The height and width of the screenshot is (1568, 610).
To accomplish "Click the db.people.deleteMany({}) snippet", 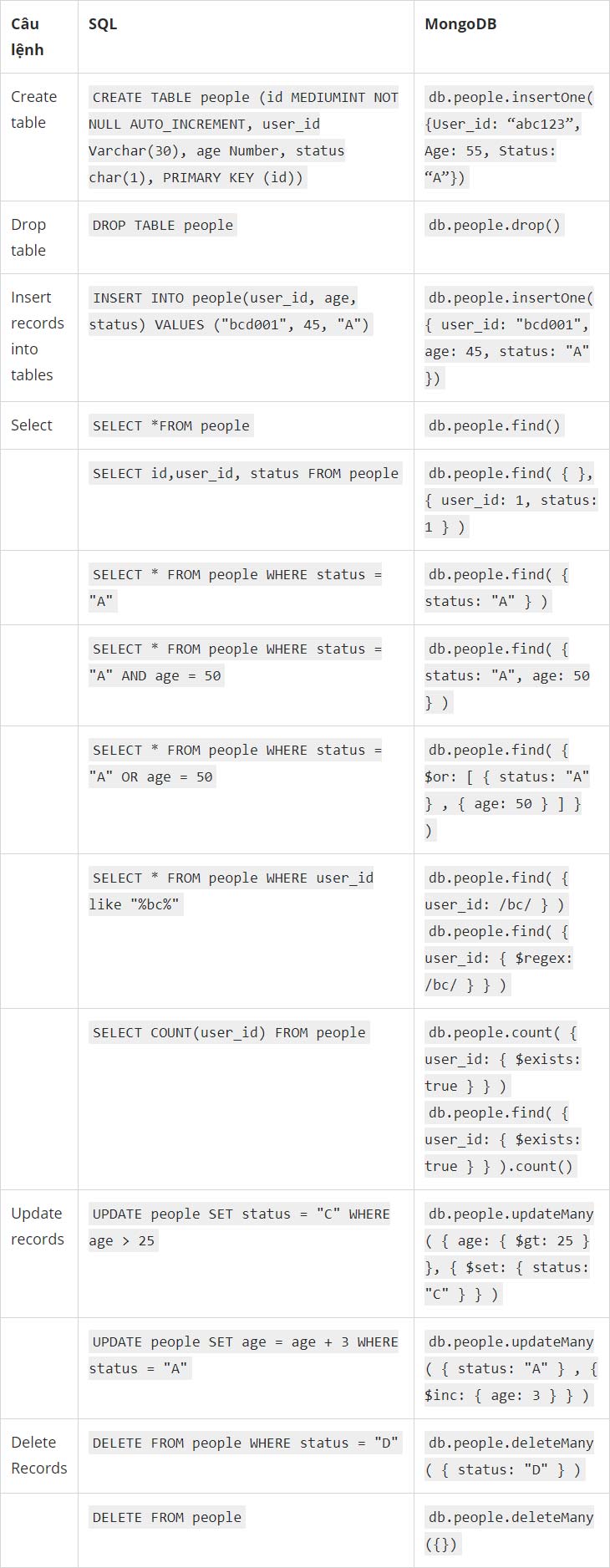I will tap(511, 1530).
